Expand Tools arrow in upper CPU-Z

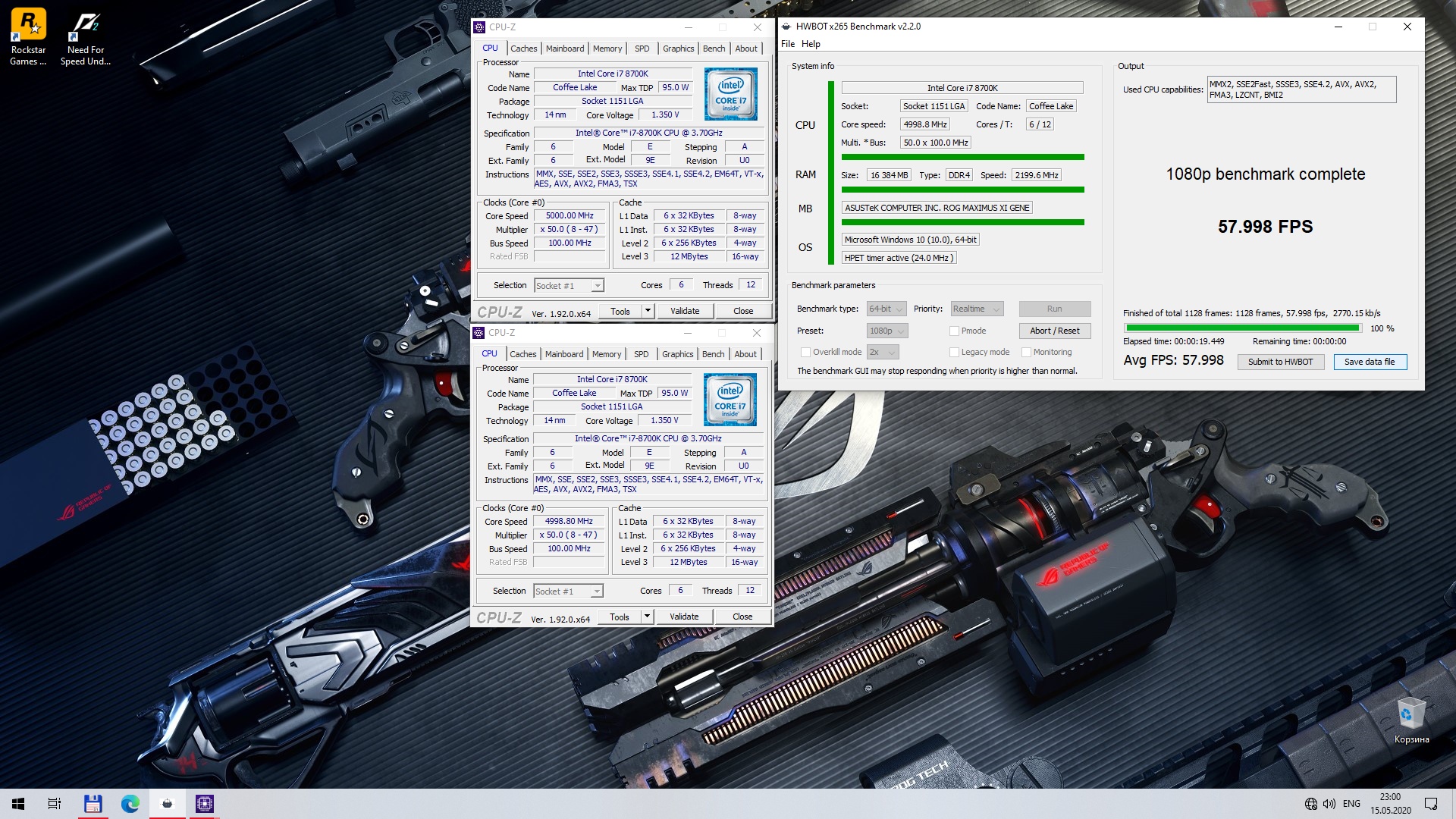tap(648, 311)
